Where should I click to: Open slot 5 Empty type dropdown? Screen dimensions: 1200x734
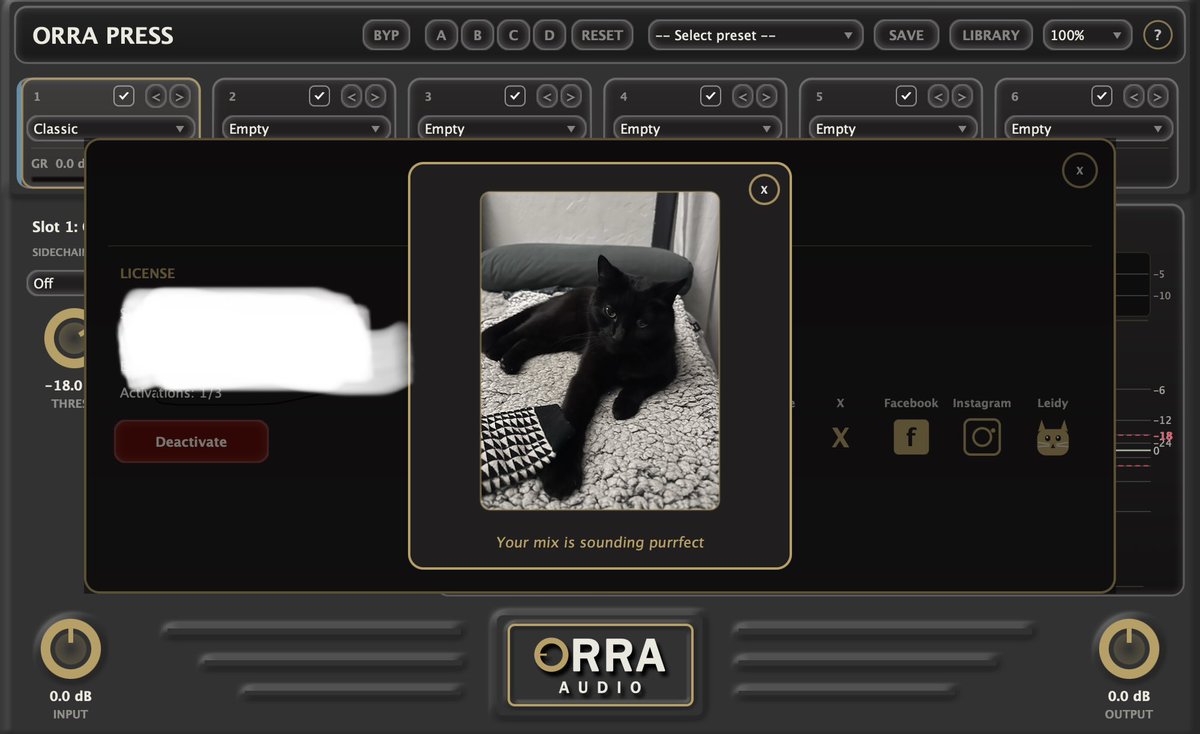[x=893, y=128]
